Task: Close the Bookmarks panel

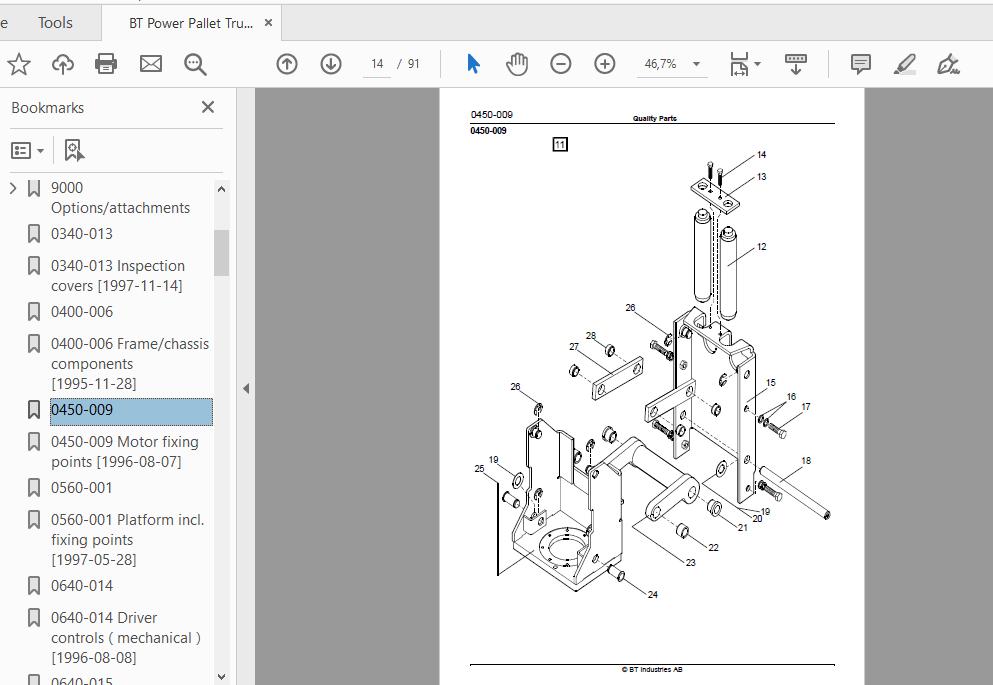Action: (208, 108)
